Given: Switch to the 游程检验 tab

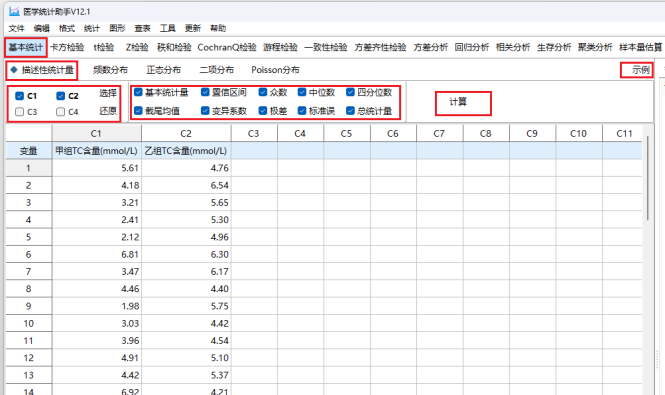Looking at the screenshot, I should click(280, 47).
